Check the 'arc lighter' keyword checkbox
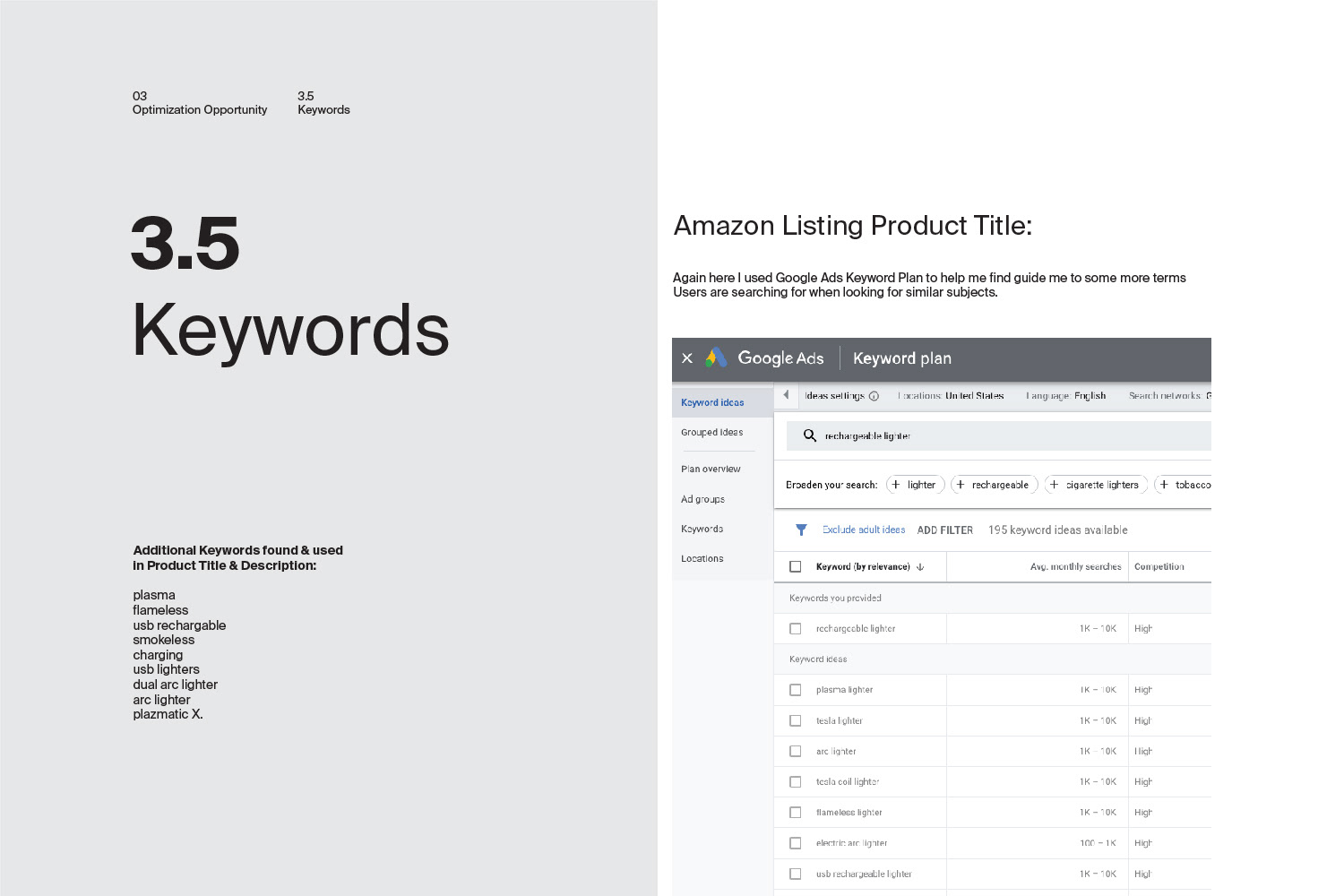This screenshot has width=1344, height=896. click(795, 751)
